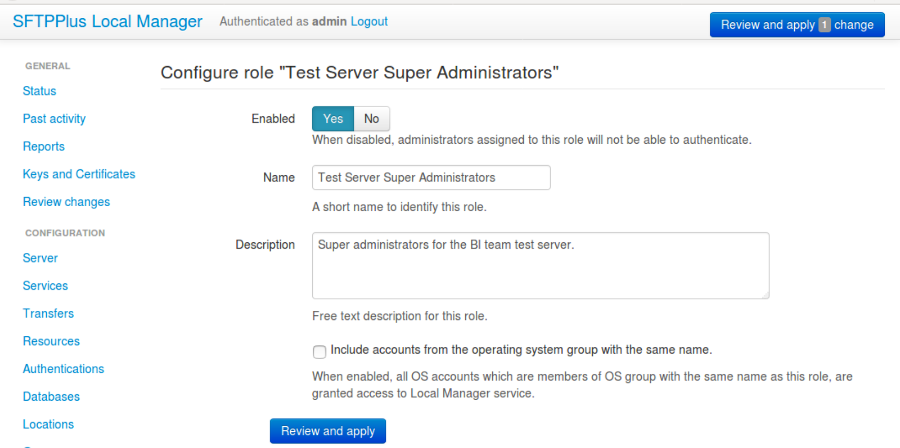Select Resources in the sidebar
The image size is (900, 448).
(x=51, y=341)
